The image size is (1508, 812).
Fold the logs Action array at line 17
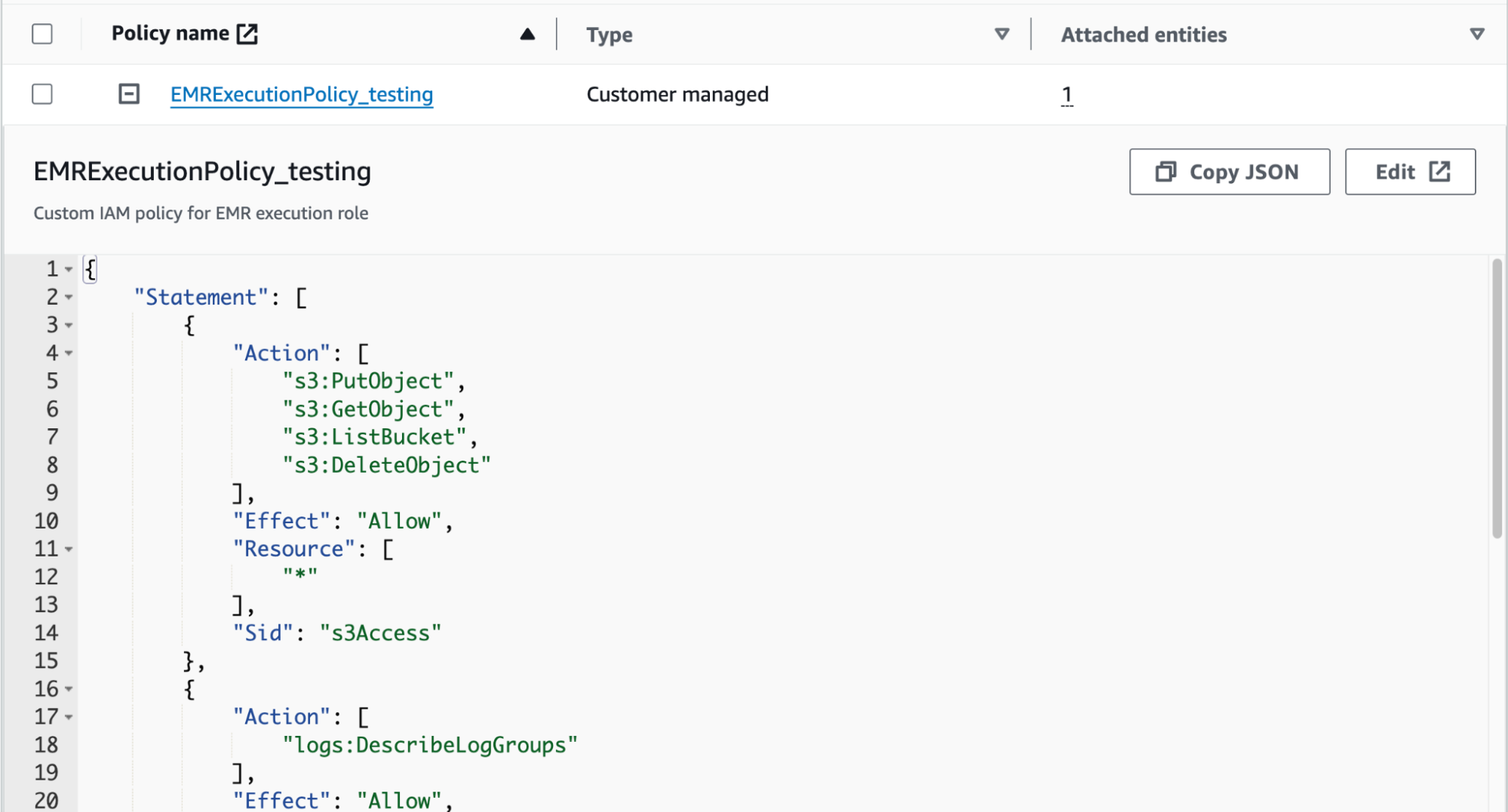[69, 717]
